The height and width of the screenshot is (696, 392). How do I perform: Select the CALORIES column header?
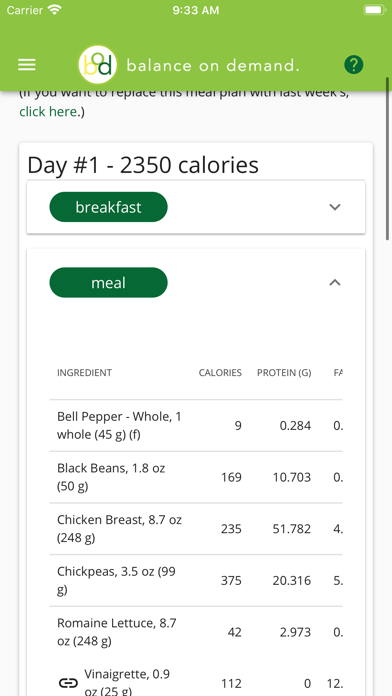coord(220,372)
